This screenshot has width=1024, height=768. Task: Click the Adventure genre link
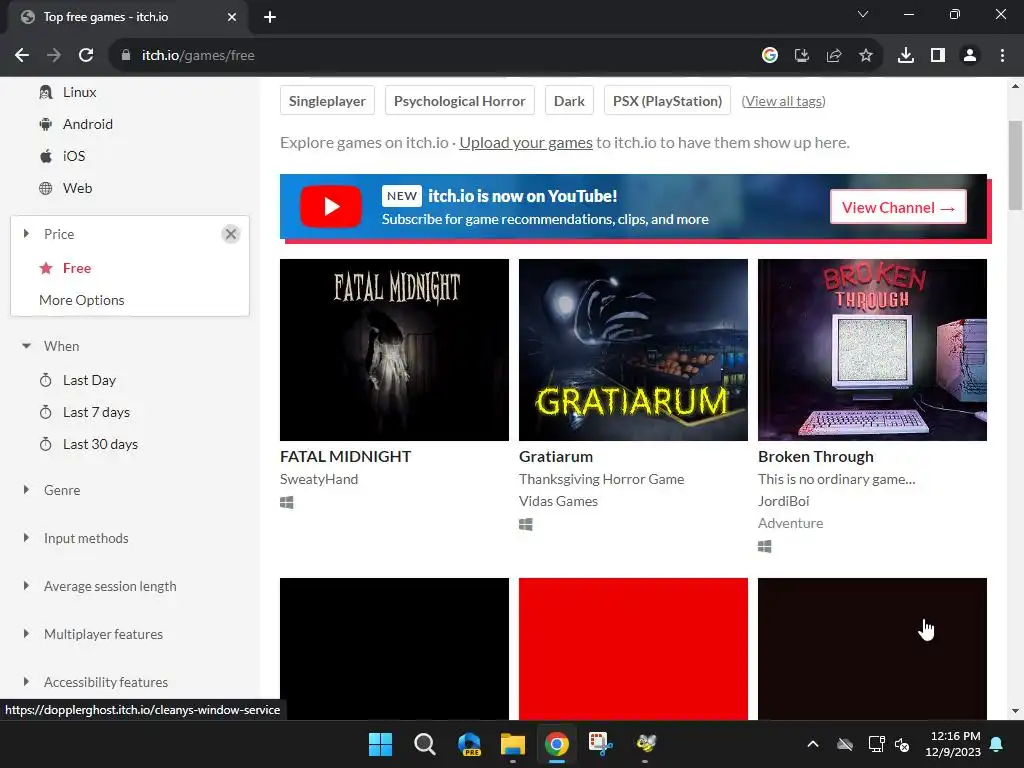791,523
